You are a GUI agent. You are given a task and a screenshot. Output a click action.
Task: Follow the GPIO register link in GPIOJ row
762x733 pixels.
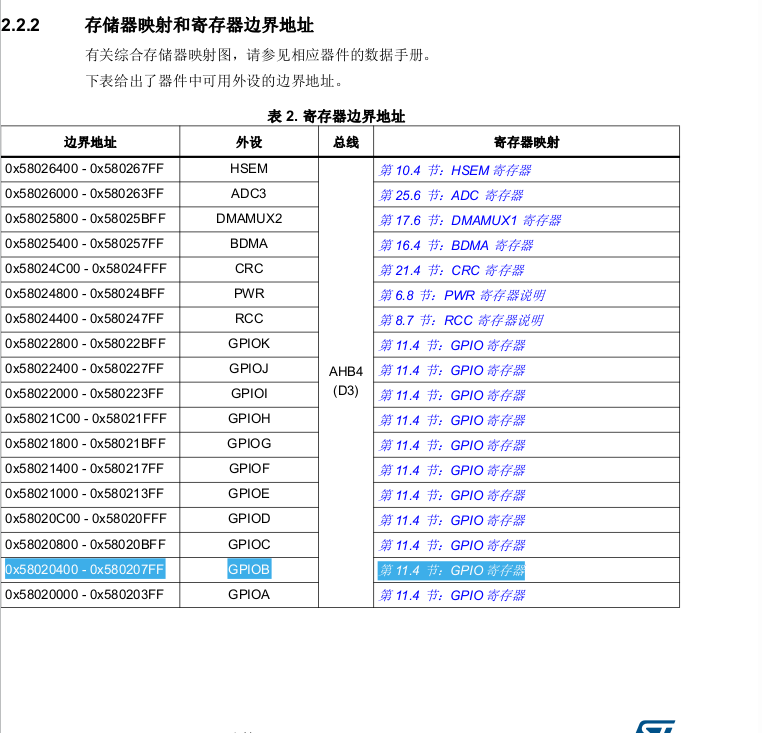click(452, 370)
